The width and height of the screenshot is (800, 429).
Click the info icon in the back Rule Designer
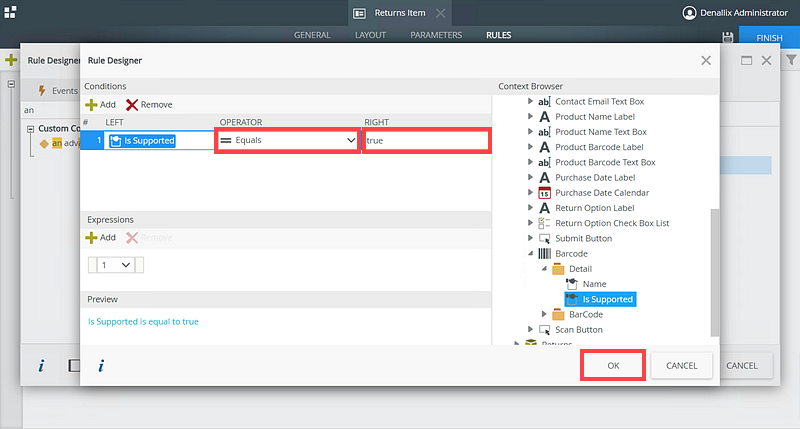tap(41, 365)
